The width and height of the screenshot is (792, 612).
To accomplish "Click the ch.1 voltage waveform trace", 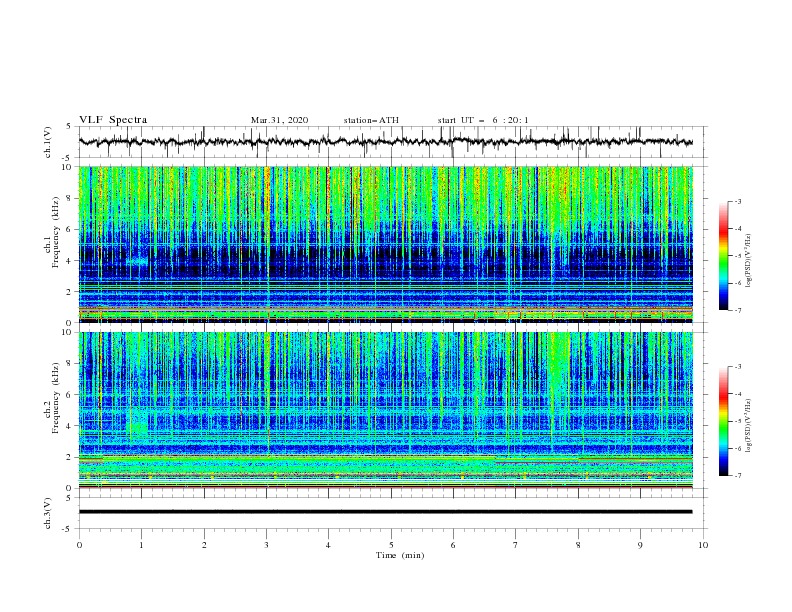I will [386, 142].
